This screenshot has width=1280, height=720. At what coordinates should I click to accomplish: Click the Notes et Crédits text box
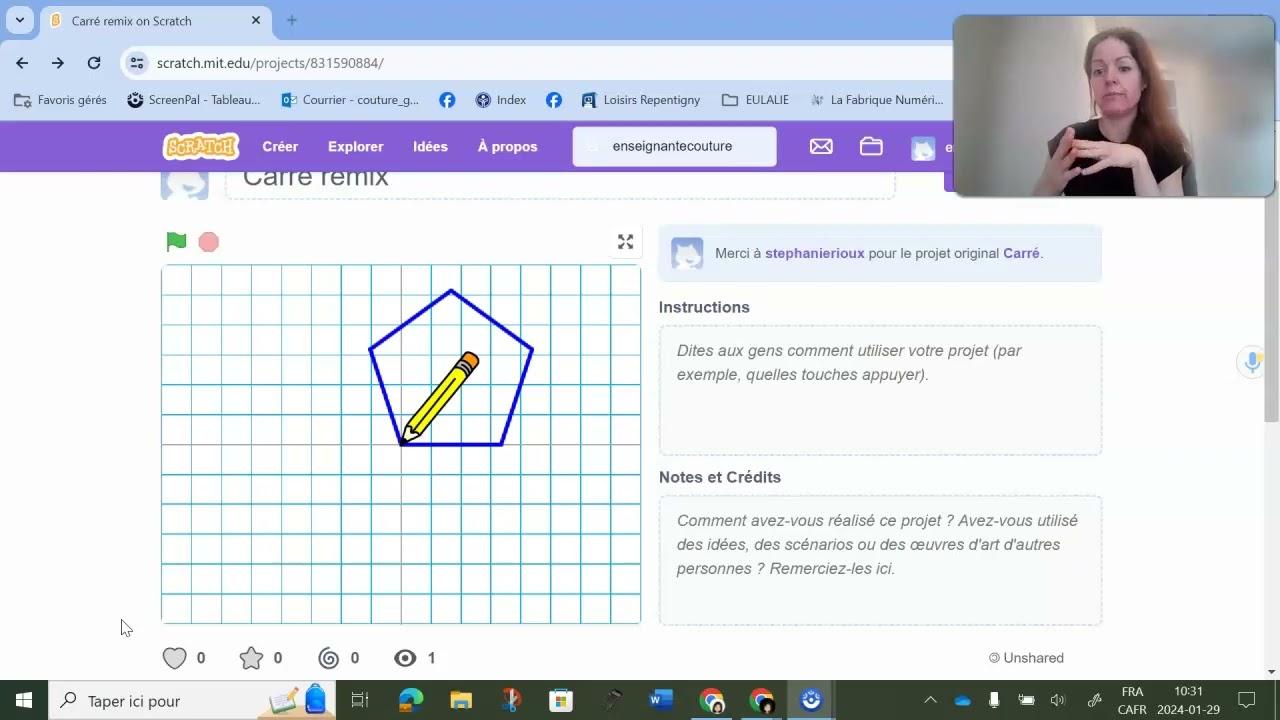[x=880, y=560]
